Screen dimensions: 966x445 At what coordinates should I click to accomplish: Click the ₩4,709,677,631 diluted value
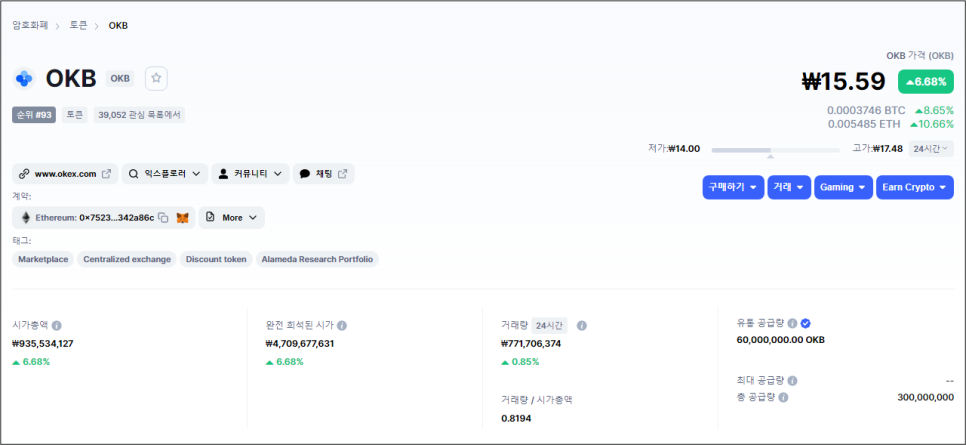click(300, 344)
